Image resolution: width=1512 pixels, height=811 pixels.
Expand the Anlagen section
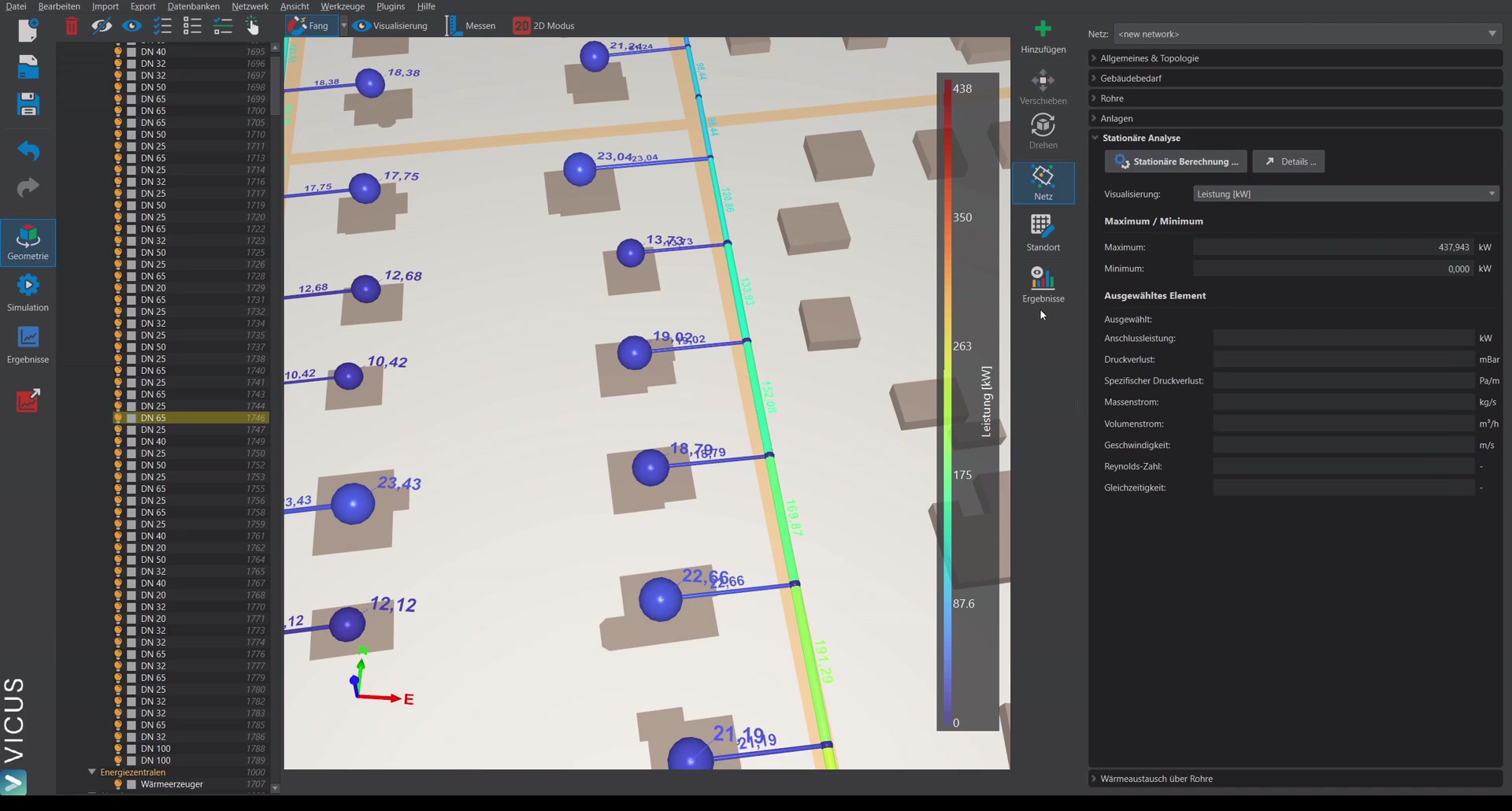[1295, 119]
